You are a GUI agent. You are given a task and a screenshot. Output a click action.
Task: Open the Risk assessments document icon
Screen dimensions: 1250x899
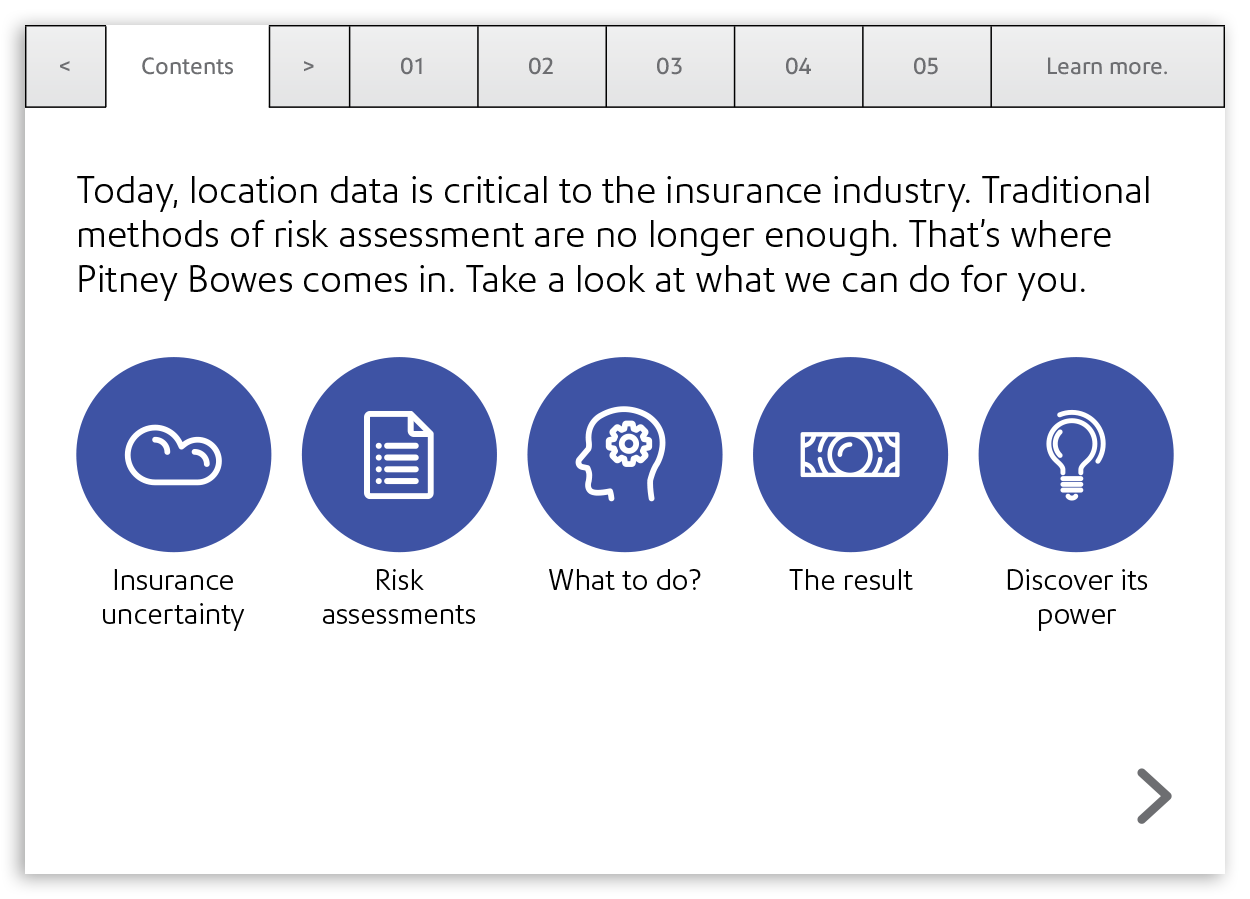point(399,455)
